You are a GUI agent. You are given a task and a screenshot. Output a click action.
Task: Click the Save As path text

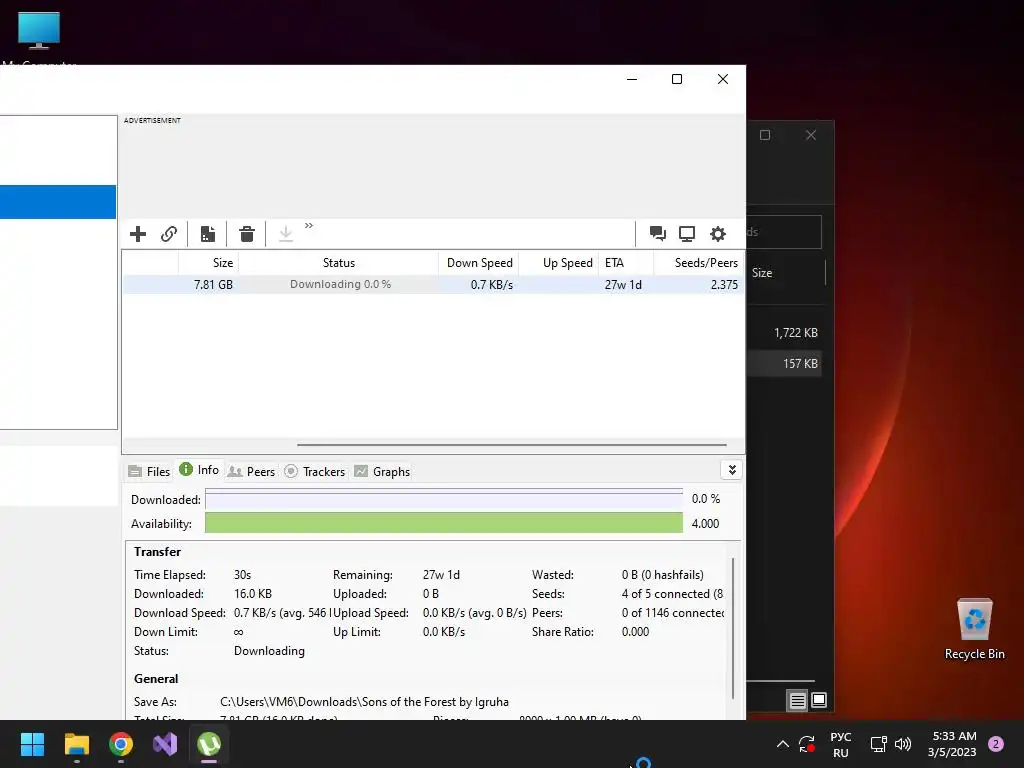click(x=364, y=702)
